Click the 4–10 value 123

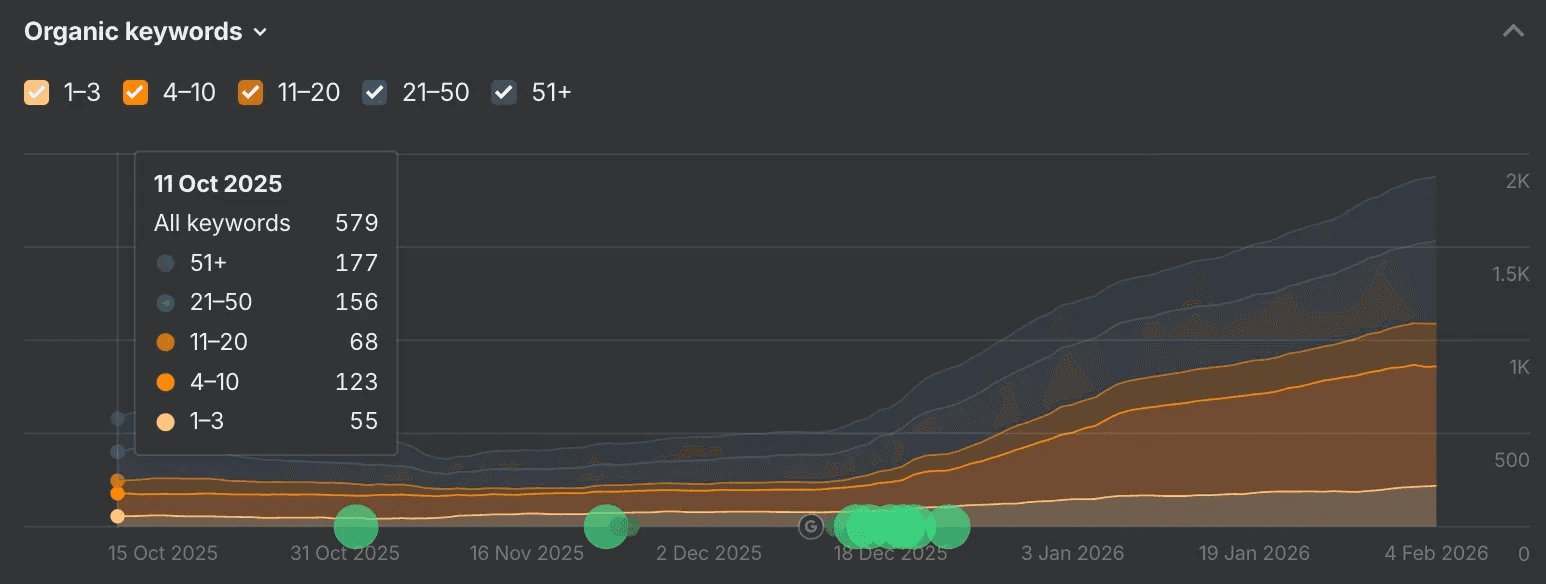(358, 382)
